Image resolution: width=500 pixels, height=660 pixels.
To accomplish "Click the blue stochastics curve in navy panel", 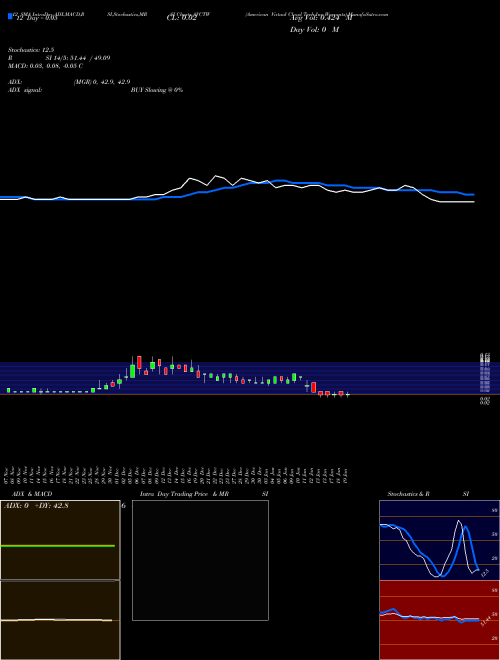I will pyautogui.click(x=429, y=550).
